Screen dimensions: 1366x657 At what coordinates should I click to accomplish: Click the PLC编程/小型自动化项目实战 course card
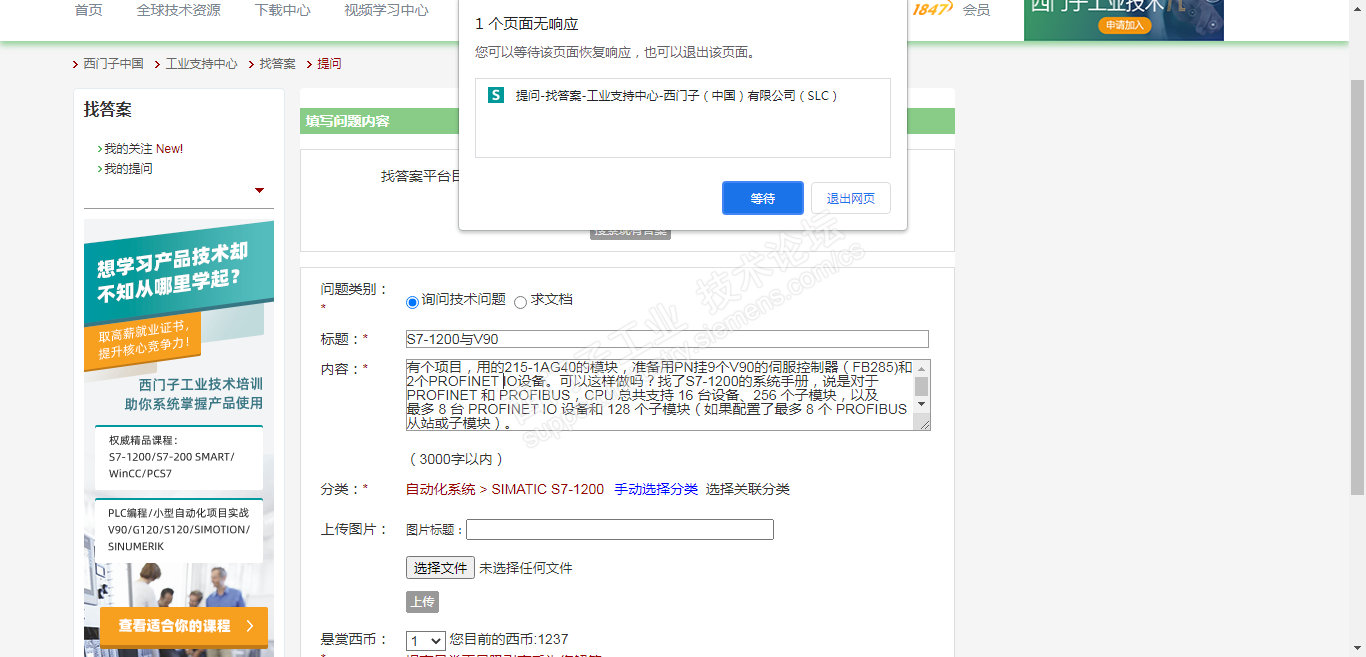click(x=179, y=530)
